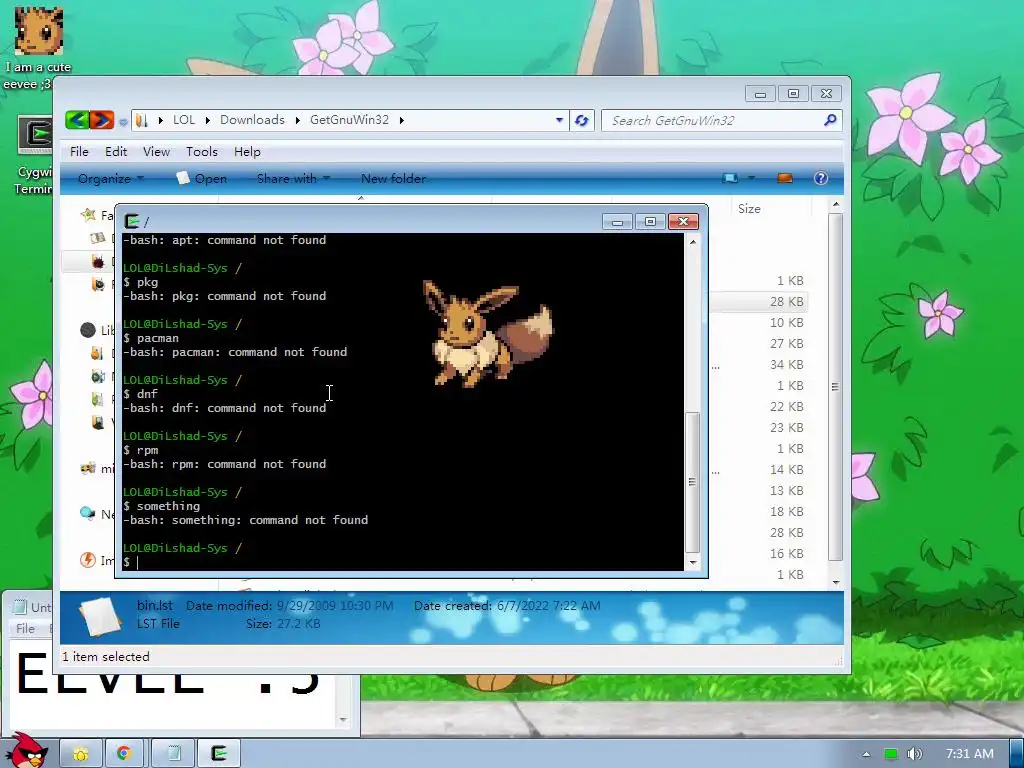Click Open in Explorer command bar
This screenshot has width=1024, height=768.
(x=202, y=178)
